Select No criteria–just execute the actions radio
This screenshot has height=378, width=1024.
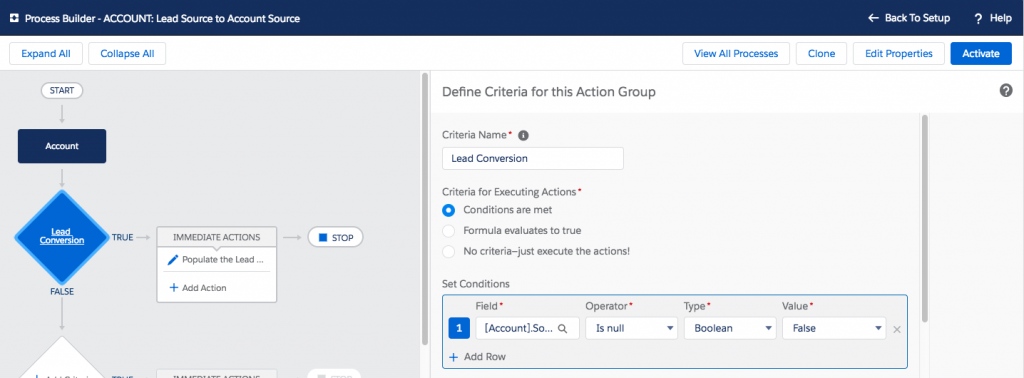(448, 251)
